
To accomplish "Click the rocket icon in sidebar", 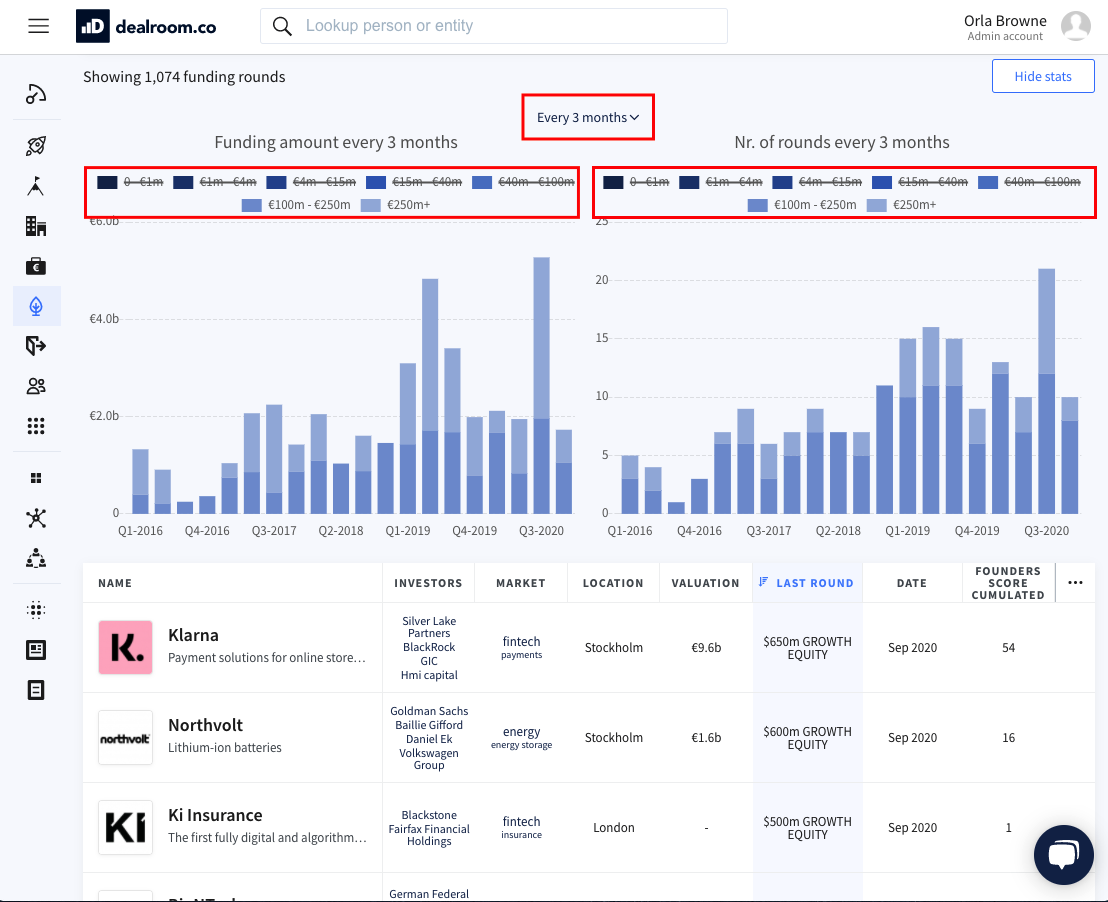I will (x=36, y=147).
